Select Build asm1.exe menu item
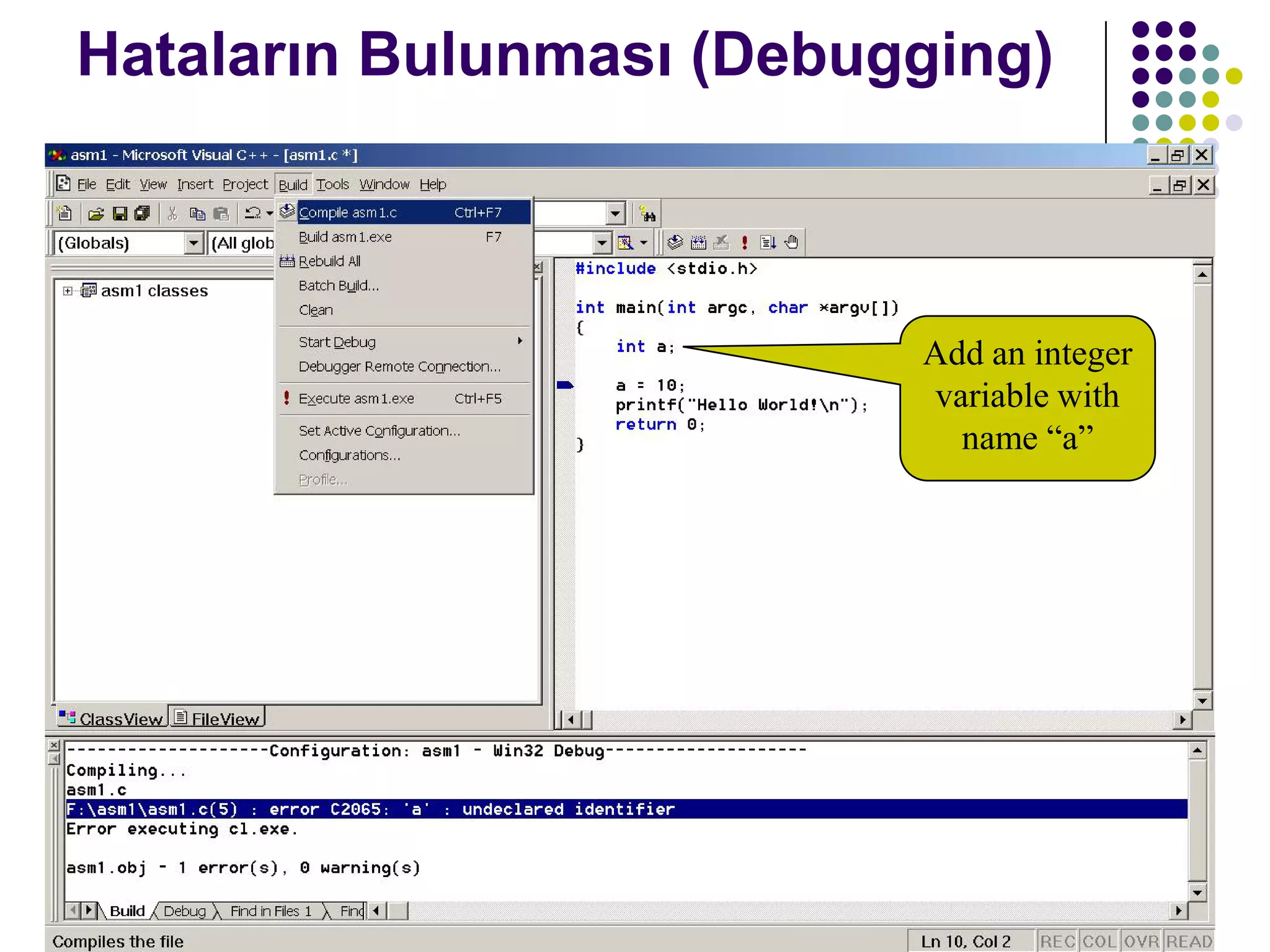 click(x=404, y=237)
